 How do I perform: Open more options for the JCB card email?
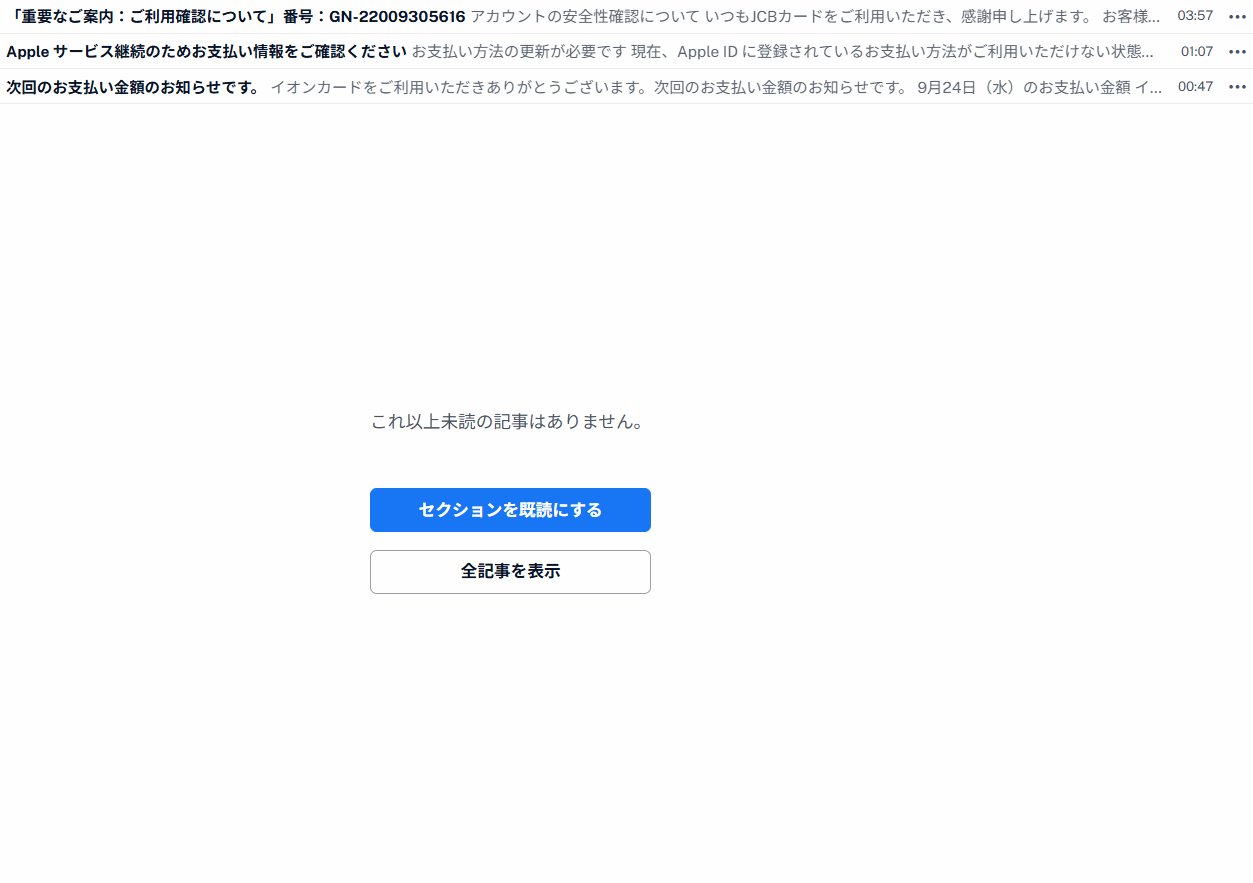click(x=1237, y=16)
